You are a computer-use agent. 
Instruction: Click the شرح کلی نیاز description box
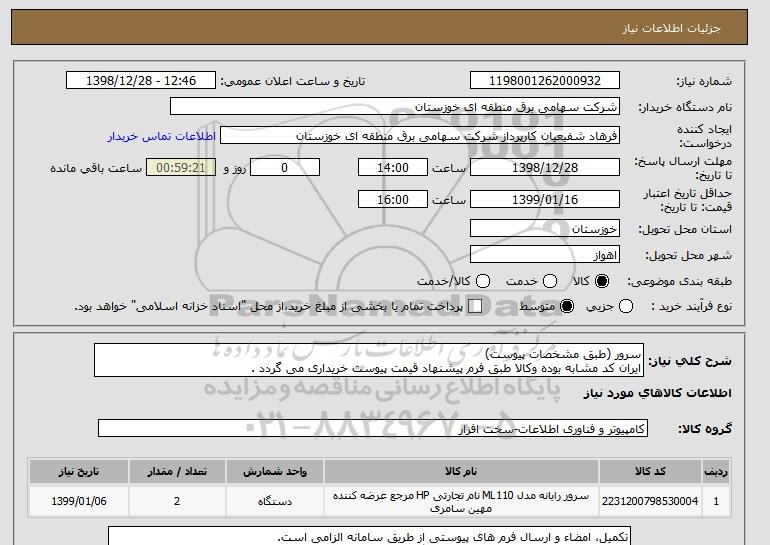coord(369,360)
